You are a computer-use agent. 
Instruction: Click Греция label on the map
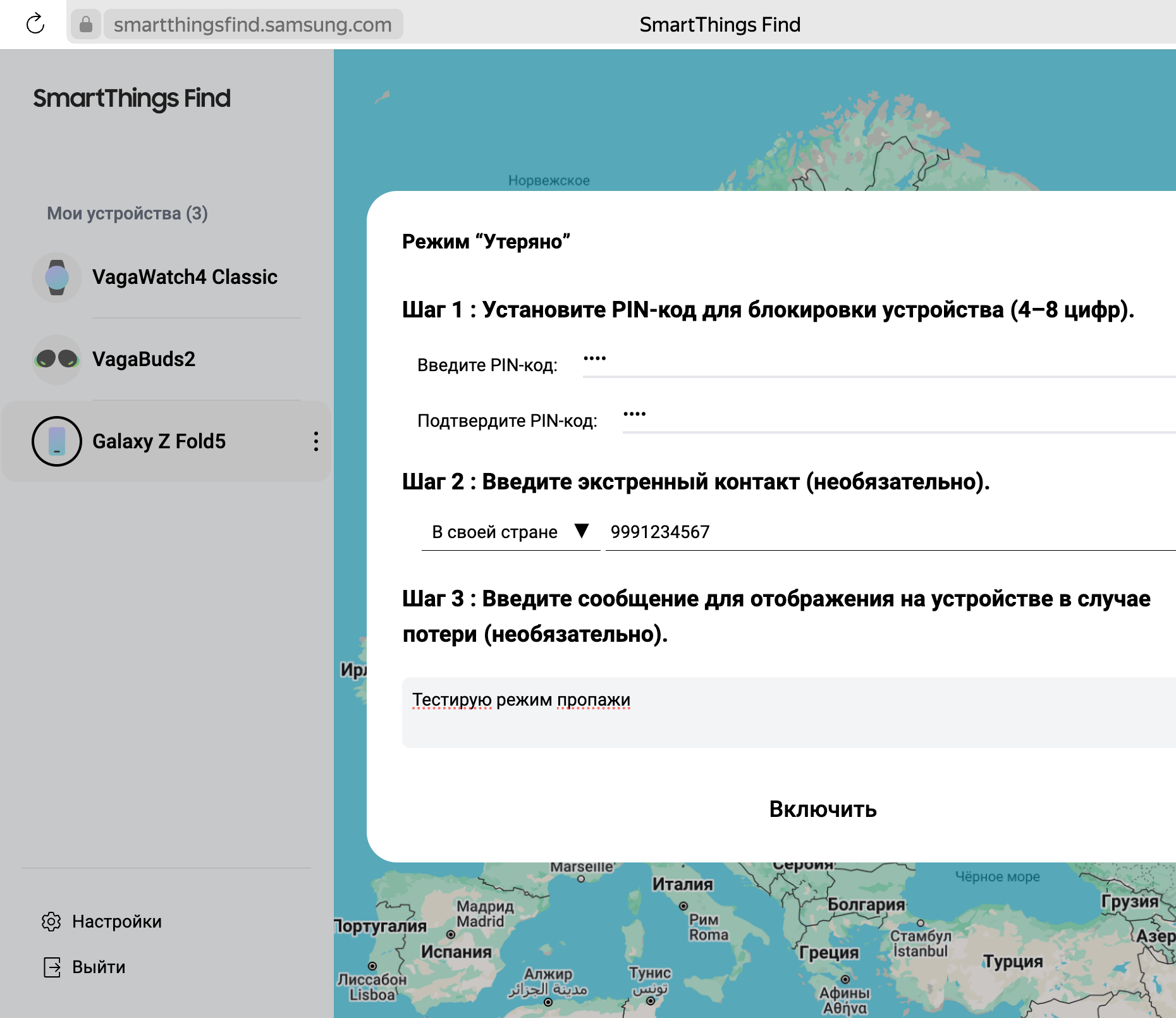[x=829, y=952]
